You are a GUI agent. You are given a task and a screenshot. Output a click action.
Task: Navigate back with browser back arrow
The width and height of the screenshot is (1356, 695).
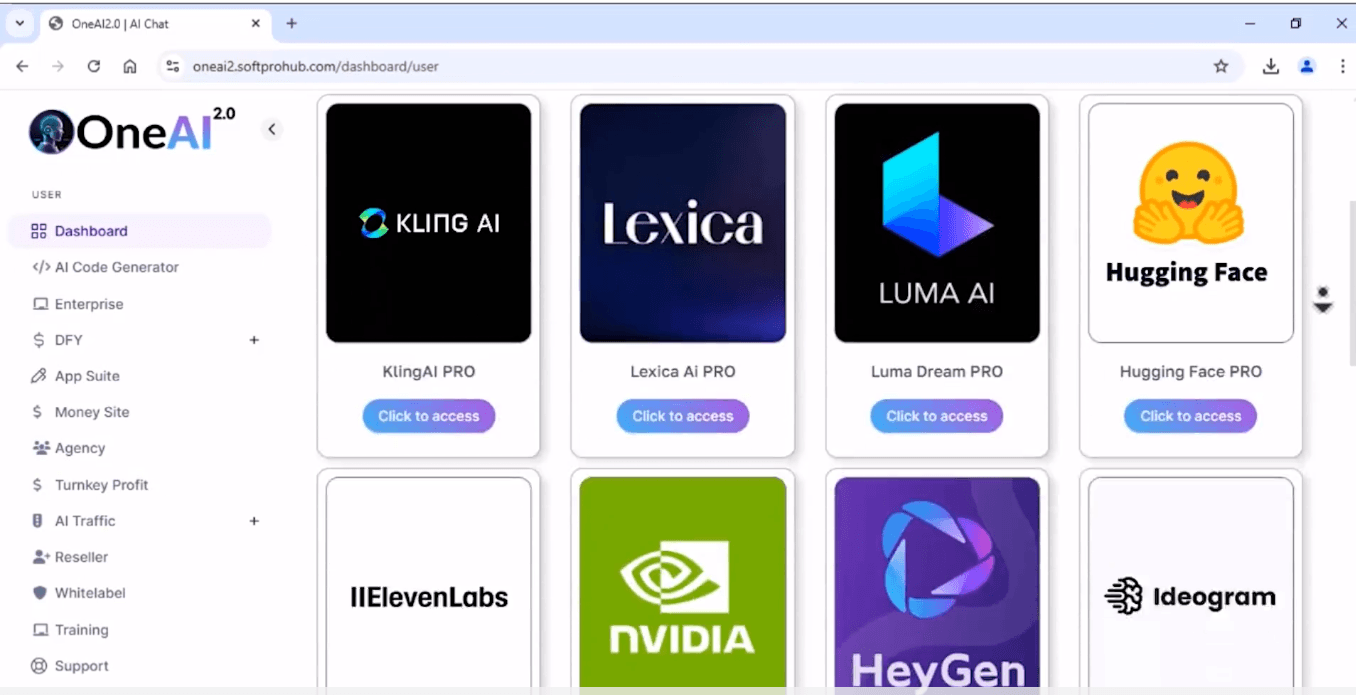click(22, 66)
